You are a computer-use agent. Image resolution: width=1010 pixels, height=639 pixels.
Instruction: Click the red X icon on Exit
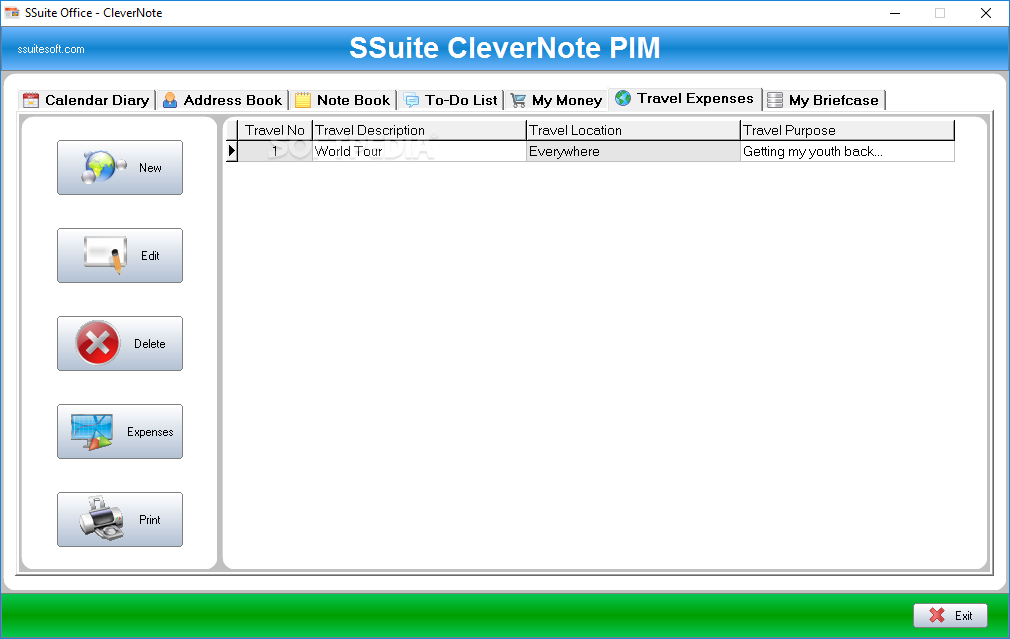coord(937,615)
